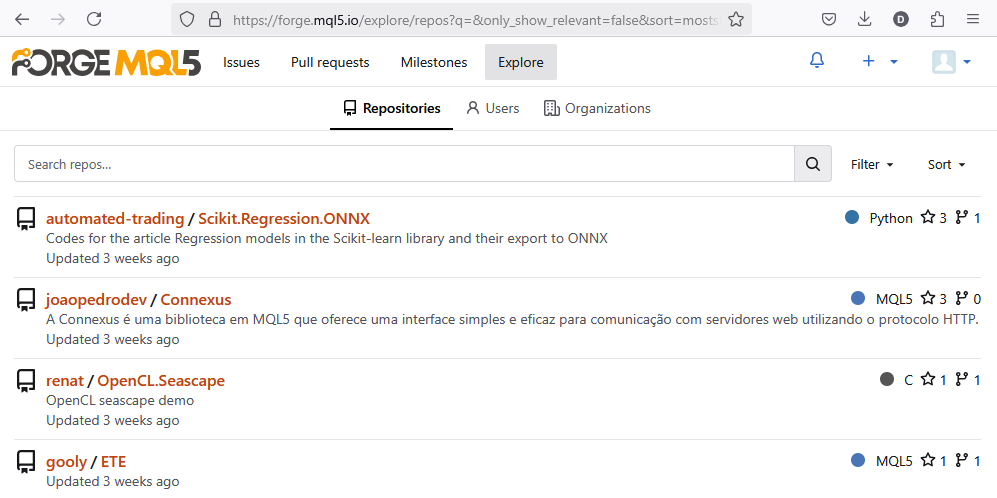The image size is (997, 498).
Task: Open the Scikit.Regression.ONNX repository link
Action: (x=284, y=219)
